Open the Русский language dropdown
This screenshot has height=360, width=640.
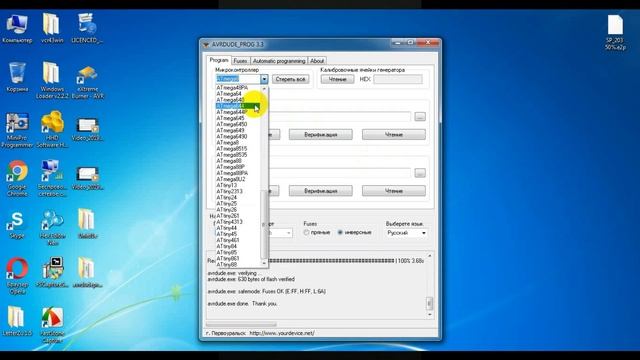click(406, 233)
